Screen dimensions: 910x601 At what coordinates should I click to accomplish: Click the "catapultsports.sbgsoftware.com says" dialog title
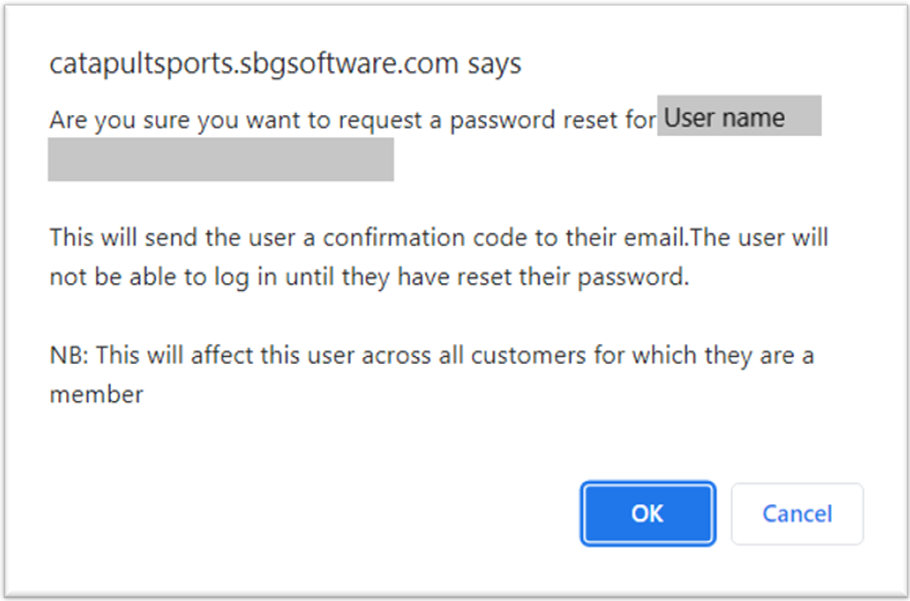click(x=285, y=64)
